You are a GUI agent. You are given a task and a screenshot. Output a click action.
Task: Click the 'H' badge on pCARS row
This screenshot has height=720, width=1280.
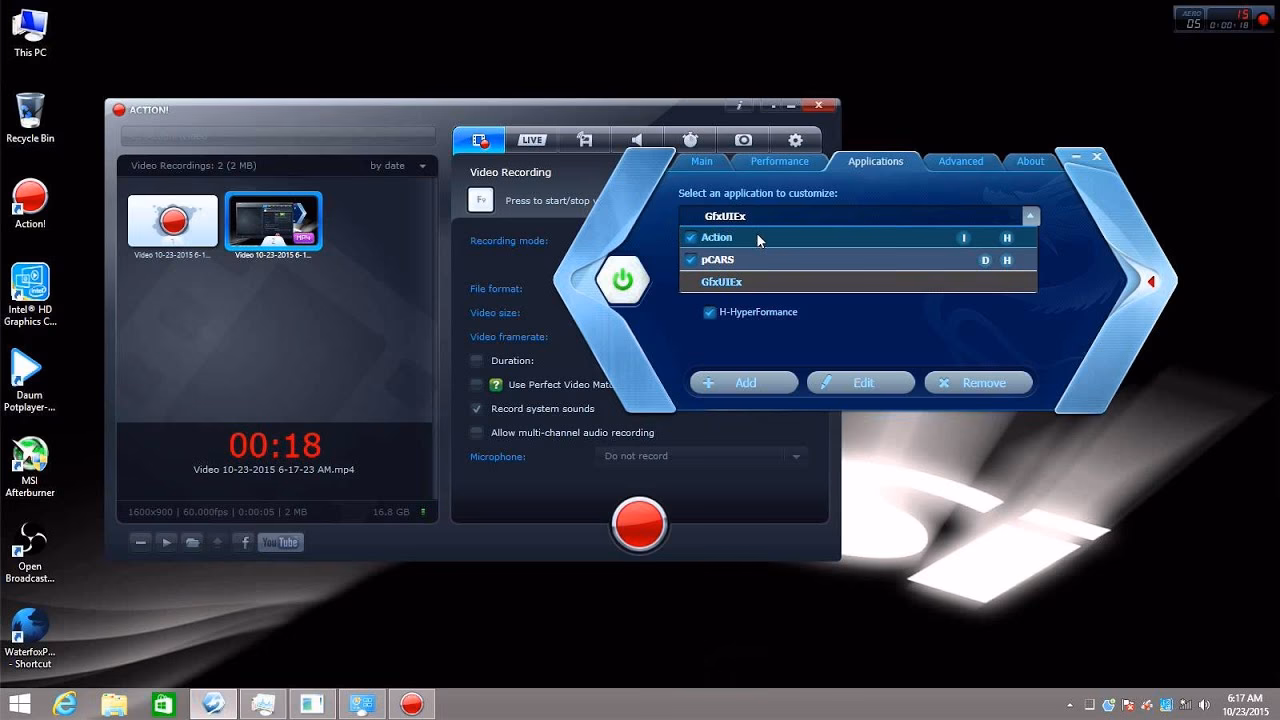[x=1007, y=260]
